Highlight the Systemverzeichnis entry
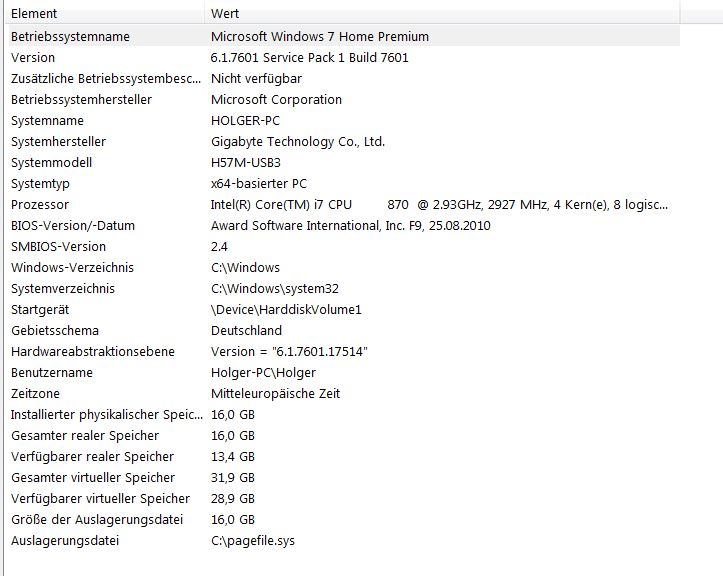This screenshot has height=576, width=723. tap(63, 289)
